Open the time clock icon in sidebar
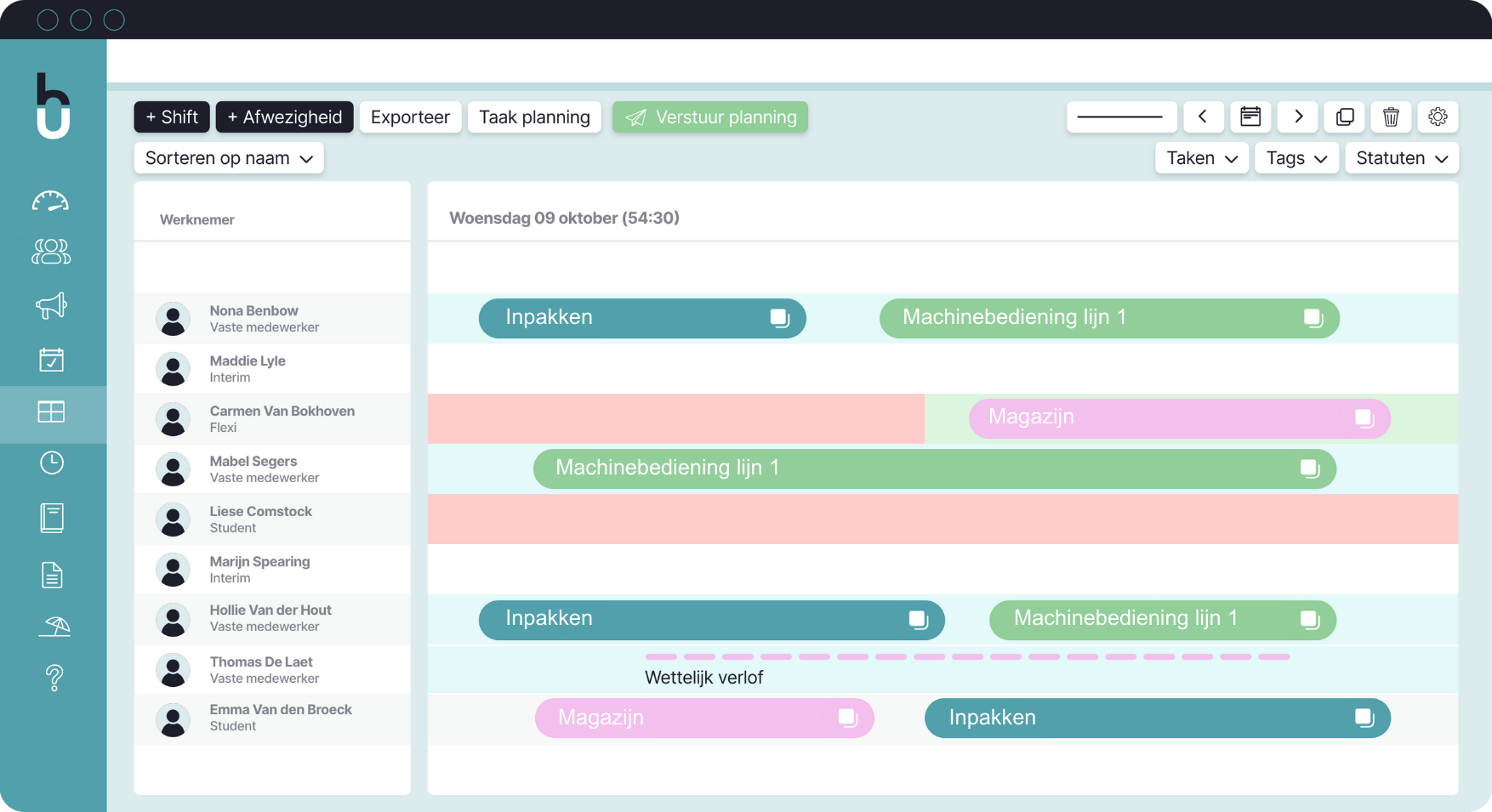Image resolution: width=1492 pixels, height=812 pixels. (52, 463)
